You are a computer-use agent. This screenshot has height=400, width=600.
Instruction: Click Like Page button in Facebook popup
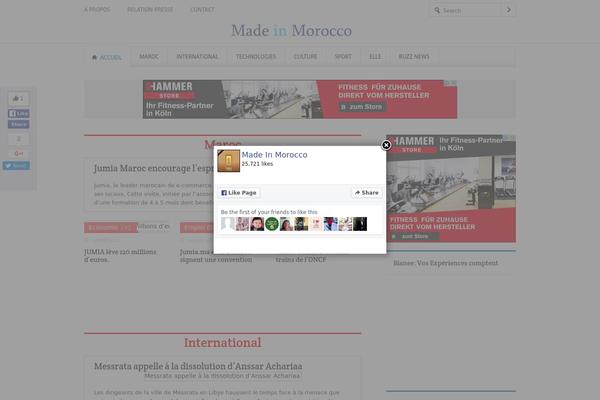[x=239, y=193]
